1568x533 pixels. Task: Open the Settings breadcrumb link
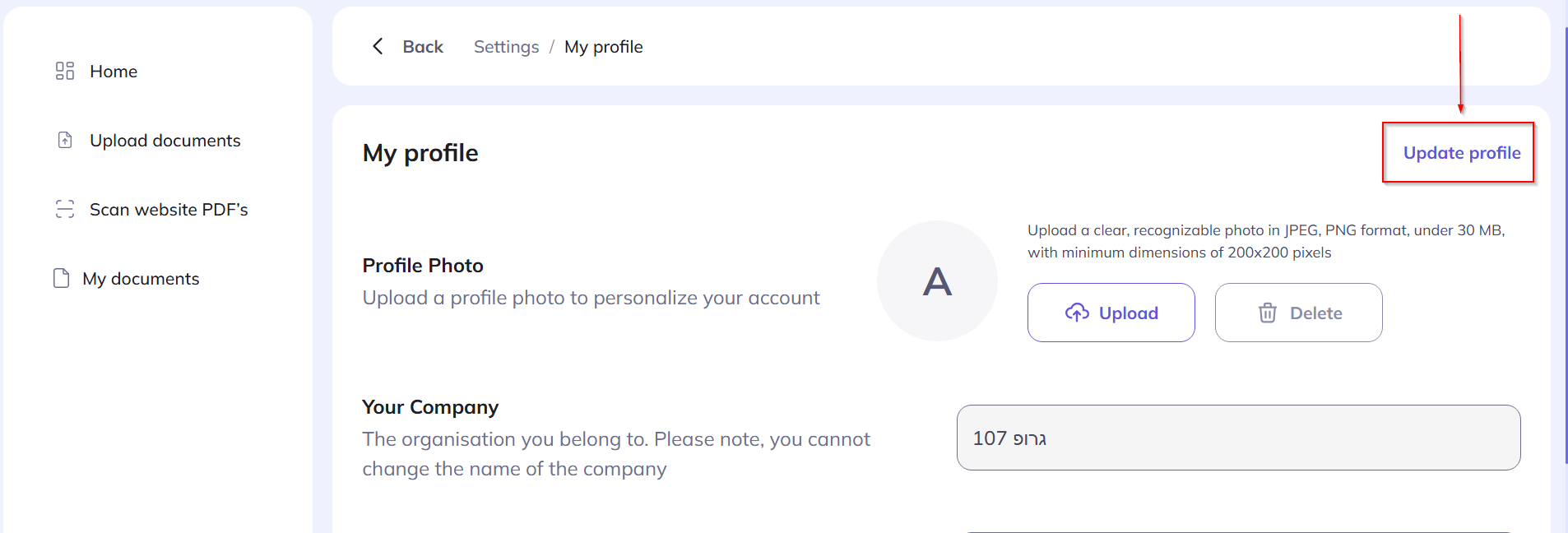coord(506,47)
